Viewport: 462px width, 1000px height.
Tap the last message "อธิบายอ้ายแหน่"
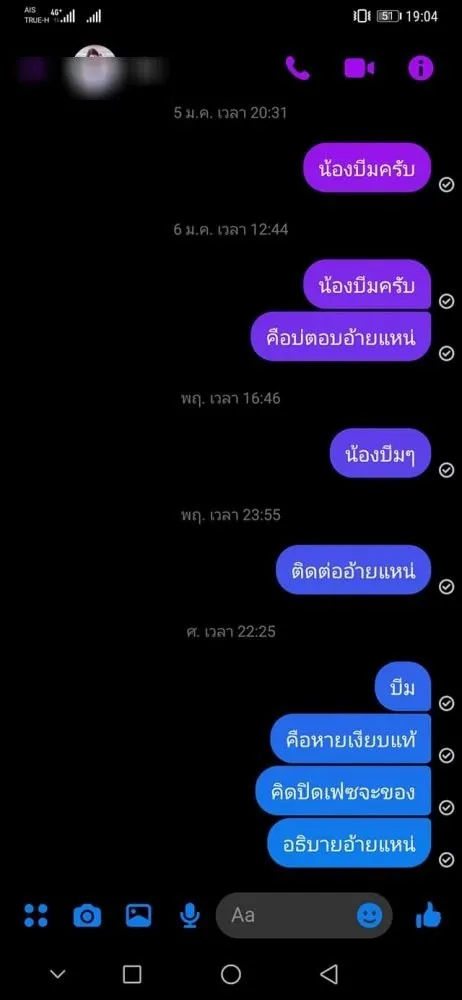coord(349,843)
